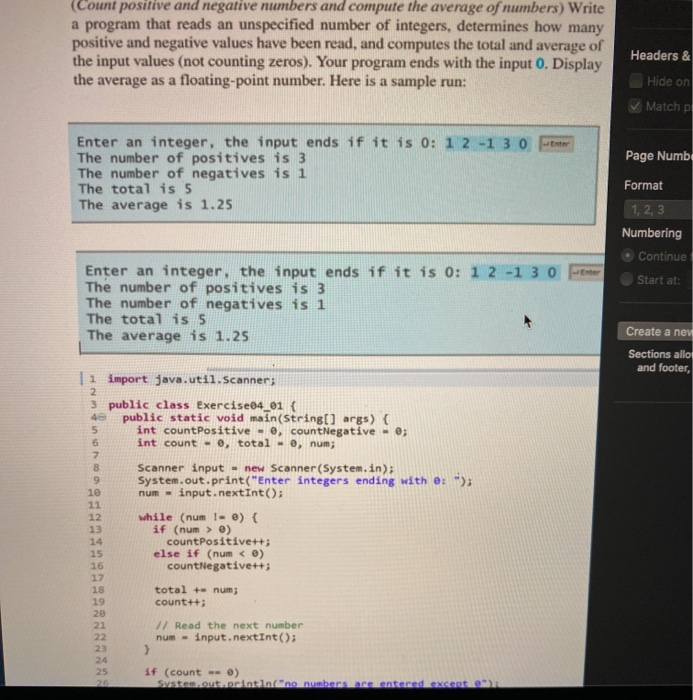Click 'public static void main' code line

[x=255, y=418]
